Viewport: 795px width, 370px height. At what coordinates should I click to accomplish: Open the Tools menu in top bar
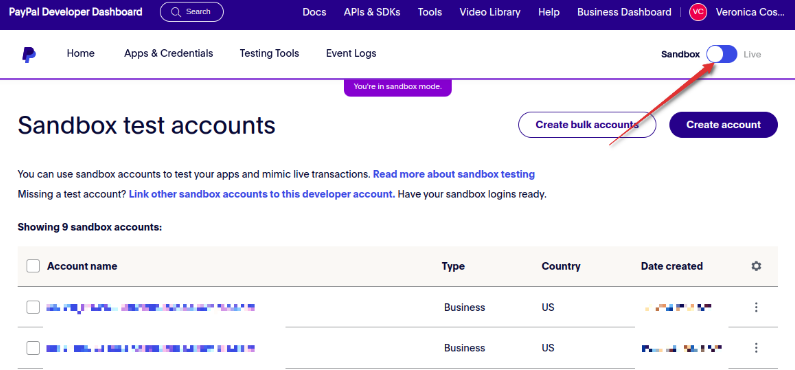click(x=430, y=12)
